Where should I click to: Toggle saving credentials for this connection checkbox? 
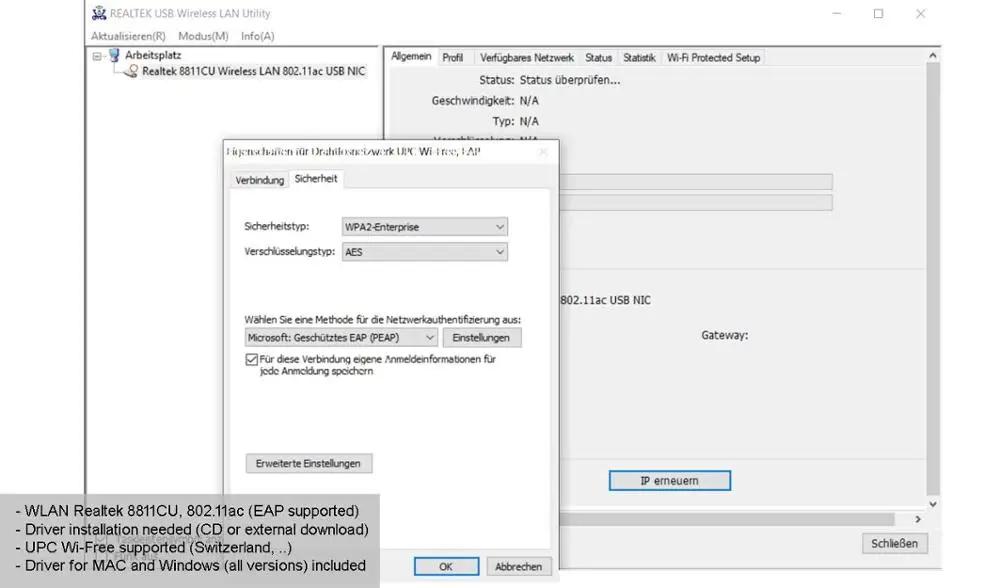pyautogui.click(x=251, y=360)
